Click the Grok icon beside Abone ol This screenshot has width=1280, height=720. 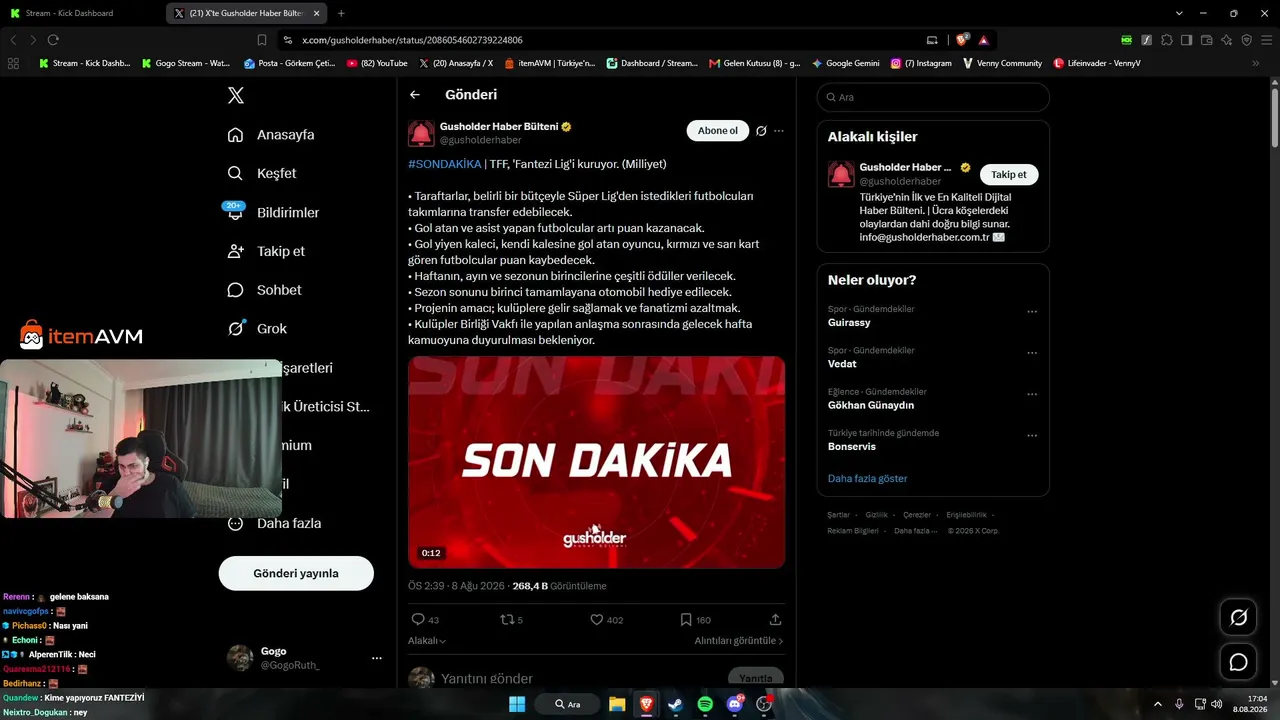(761, 131)
